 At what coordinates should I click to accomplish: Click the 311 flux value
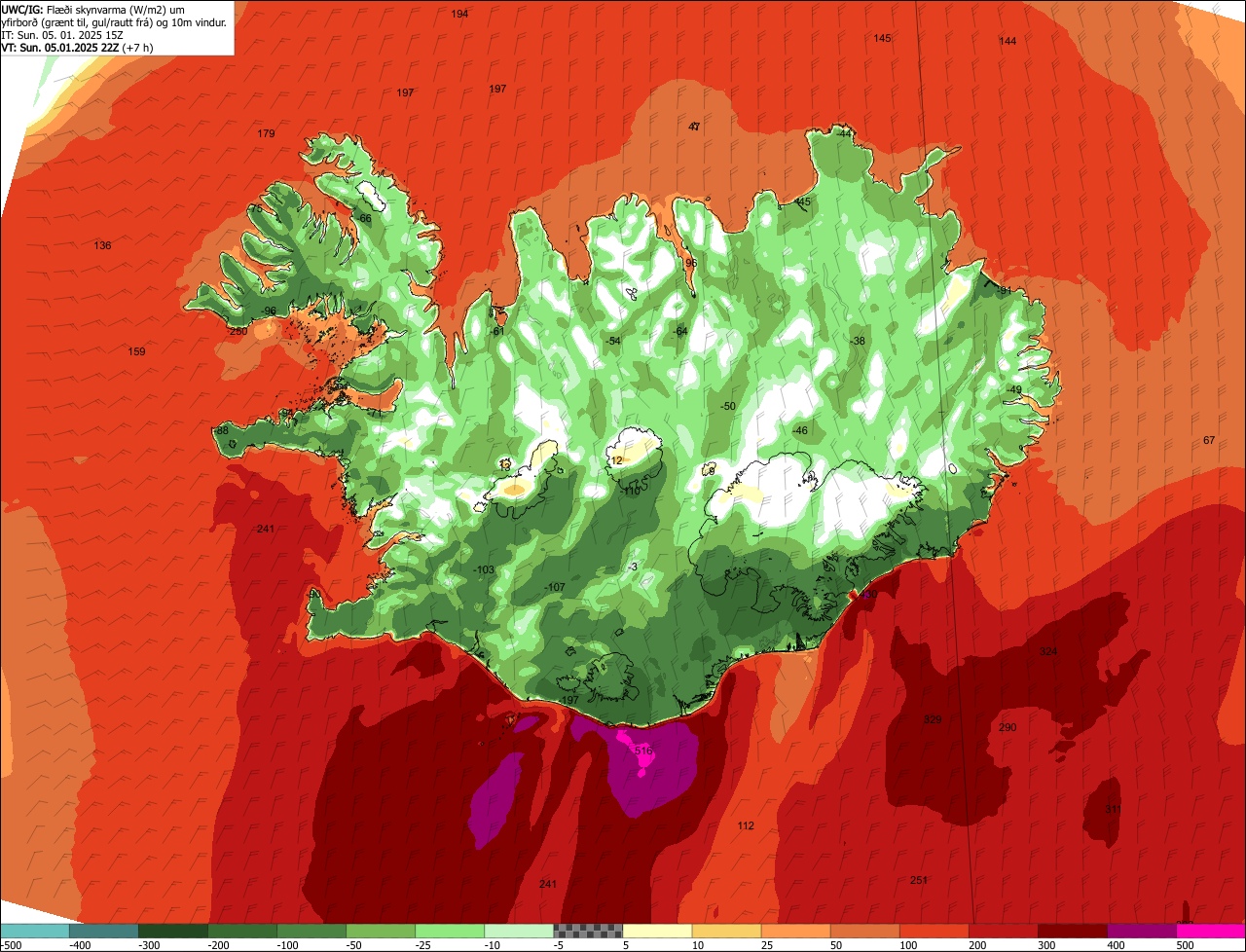1113,809
